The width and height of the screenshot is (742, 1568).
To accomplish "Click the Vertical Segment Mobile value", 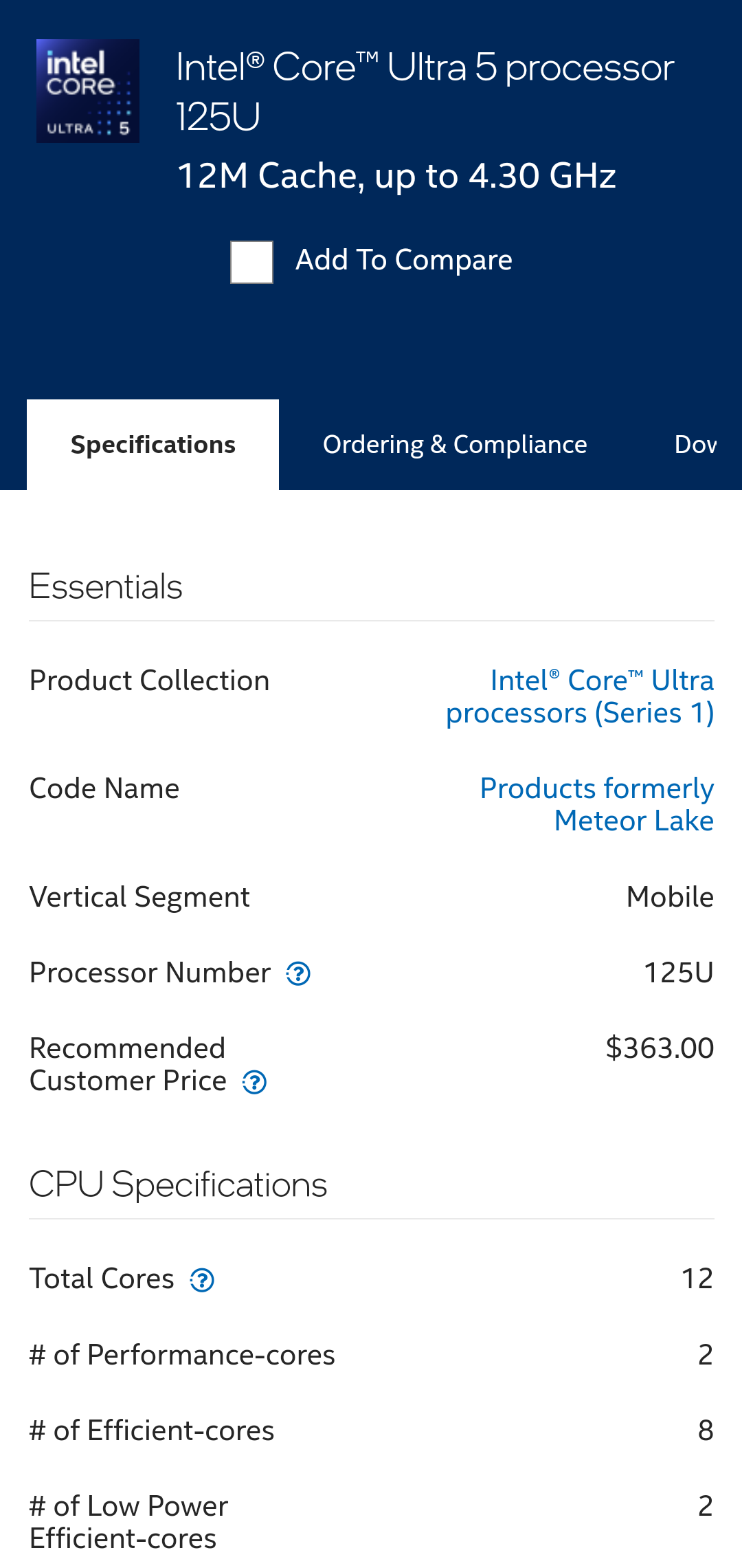I will pyautogui.click(x=670, y=897).
